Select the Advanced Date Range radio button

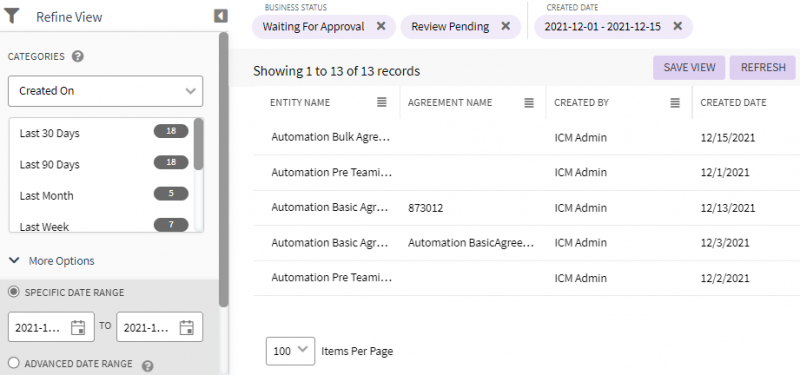pyautogui.click(x=14, y=363)
